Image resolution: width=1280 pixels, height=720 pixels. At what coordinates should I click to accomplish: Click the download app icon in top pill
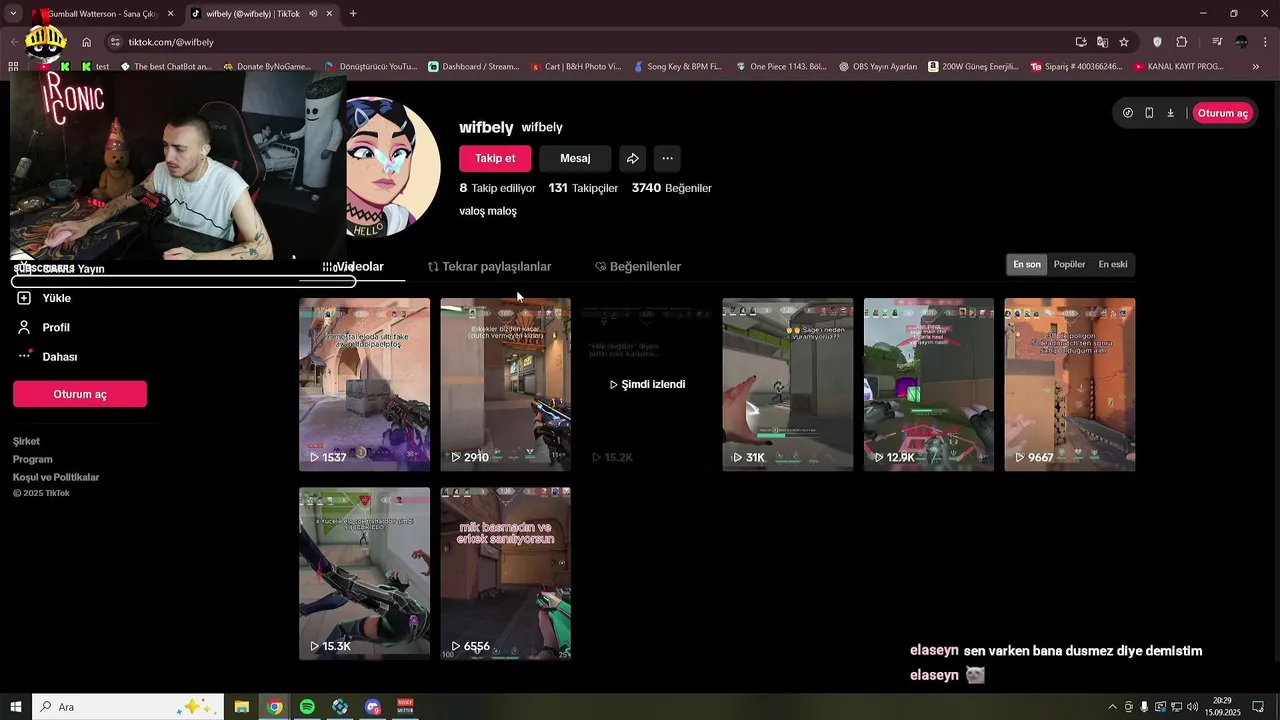(1171, 113)
